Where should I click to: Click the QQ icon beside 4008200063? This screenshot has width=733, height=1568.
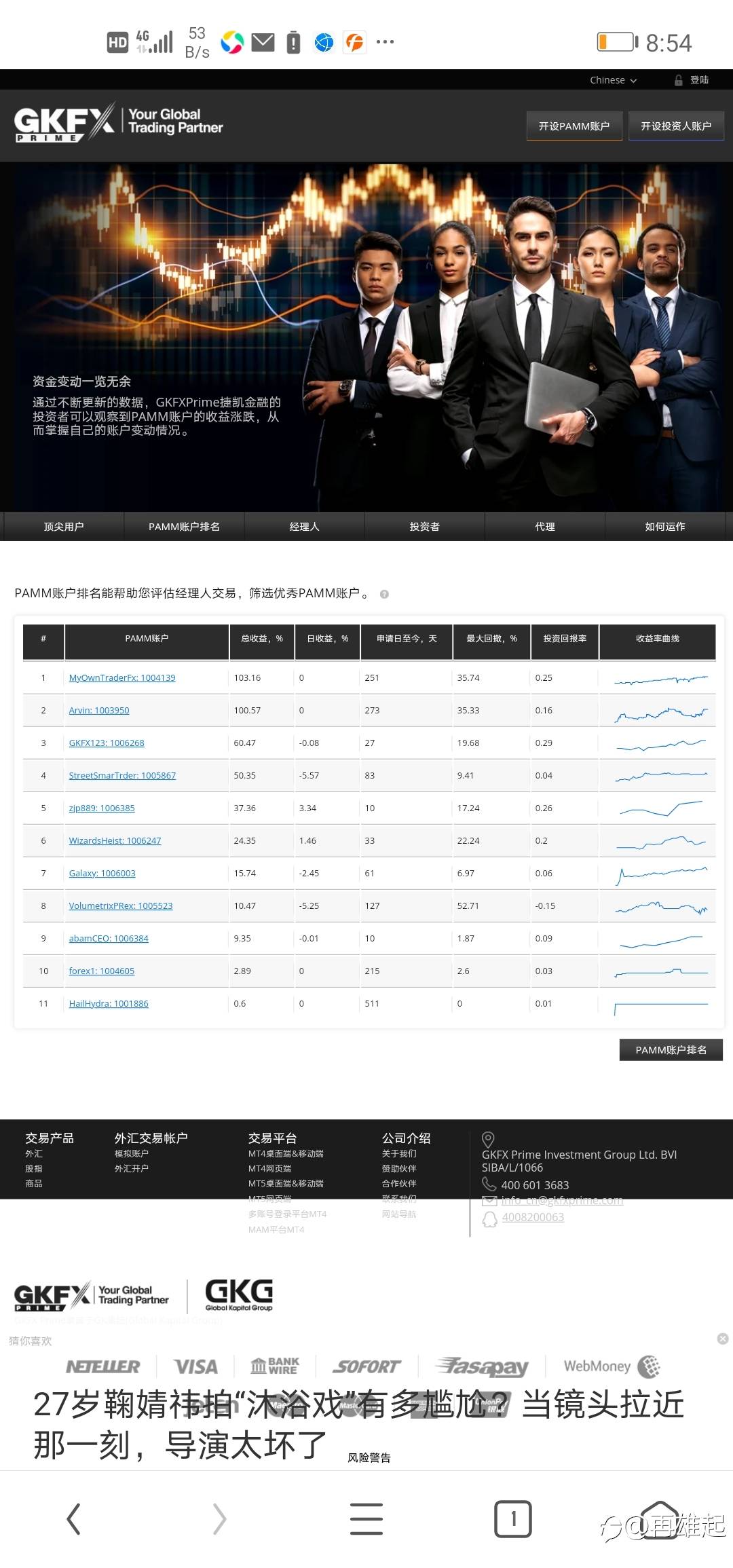click(489, 1219)
